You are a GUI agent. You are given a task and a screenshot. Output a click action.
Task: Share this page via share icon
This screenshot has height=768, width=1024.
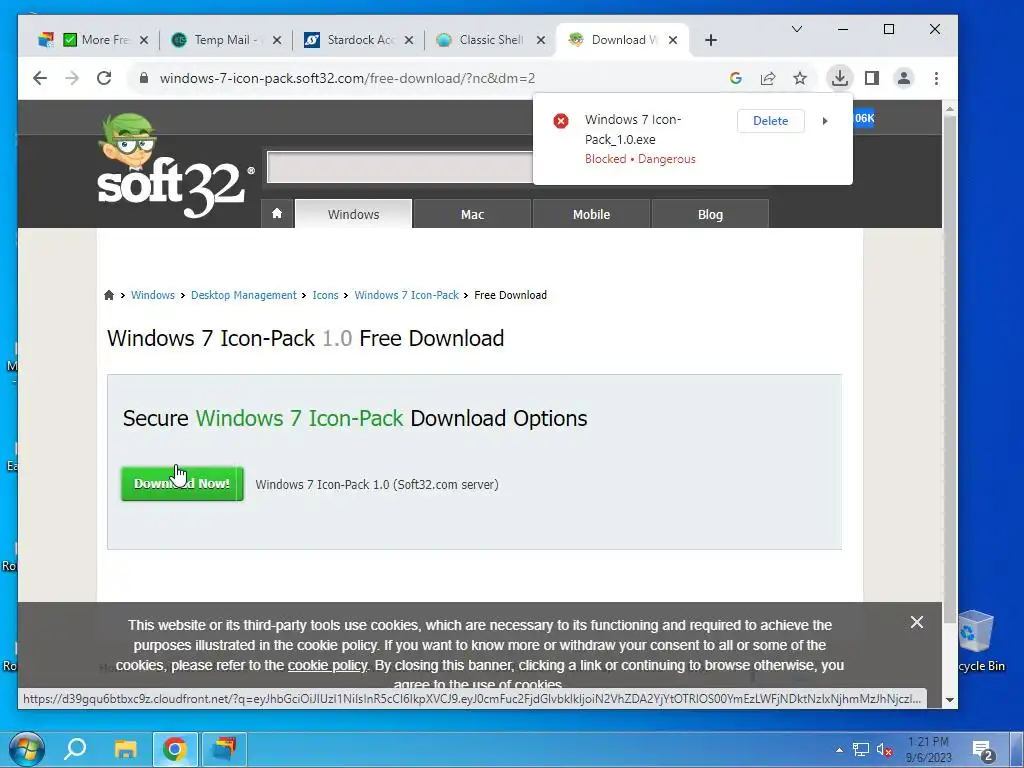tap(768, 78)
